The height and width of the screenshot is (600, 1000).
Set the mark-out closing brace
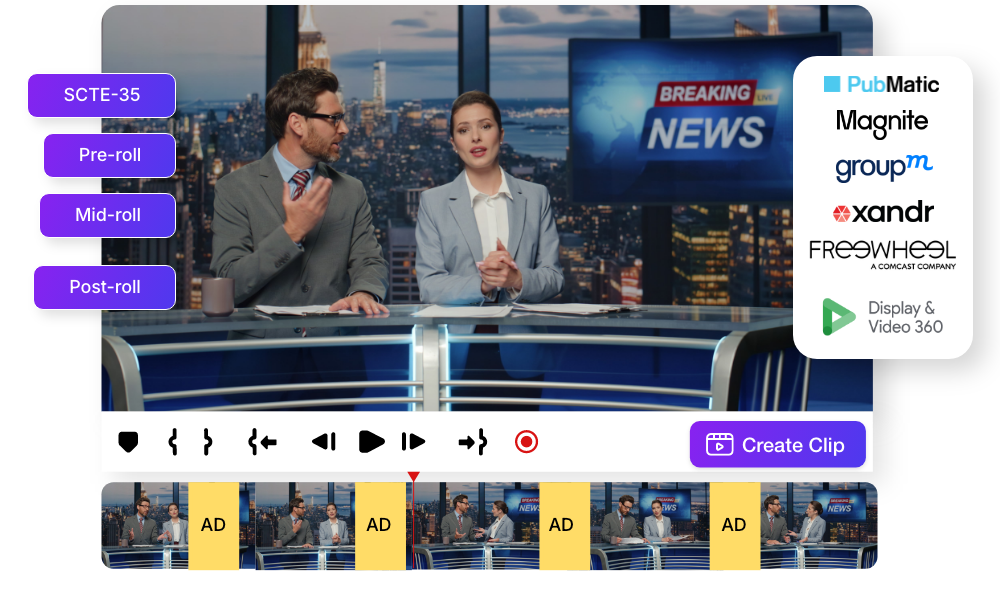(x=207, y=442)
